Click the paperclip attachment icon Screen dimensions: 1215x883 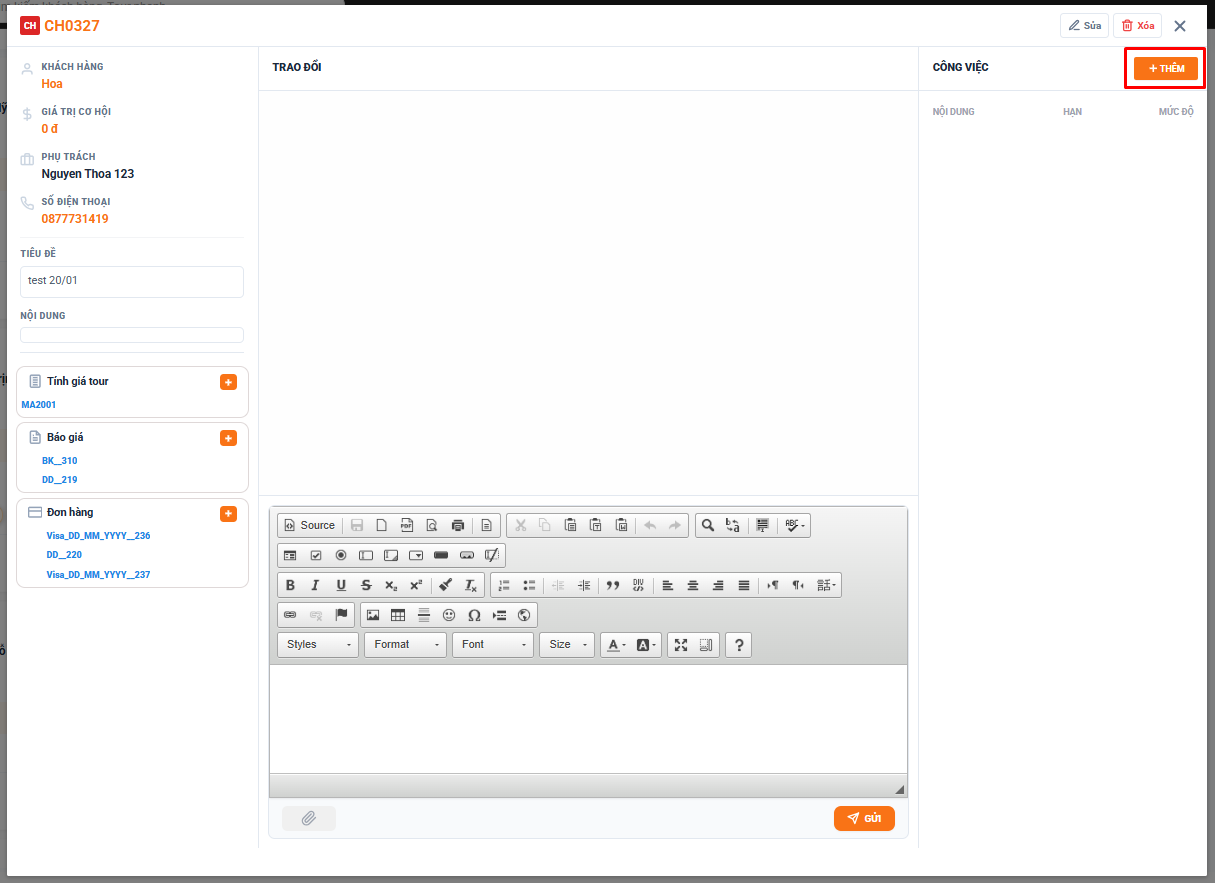click(x=309, y=818)
